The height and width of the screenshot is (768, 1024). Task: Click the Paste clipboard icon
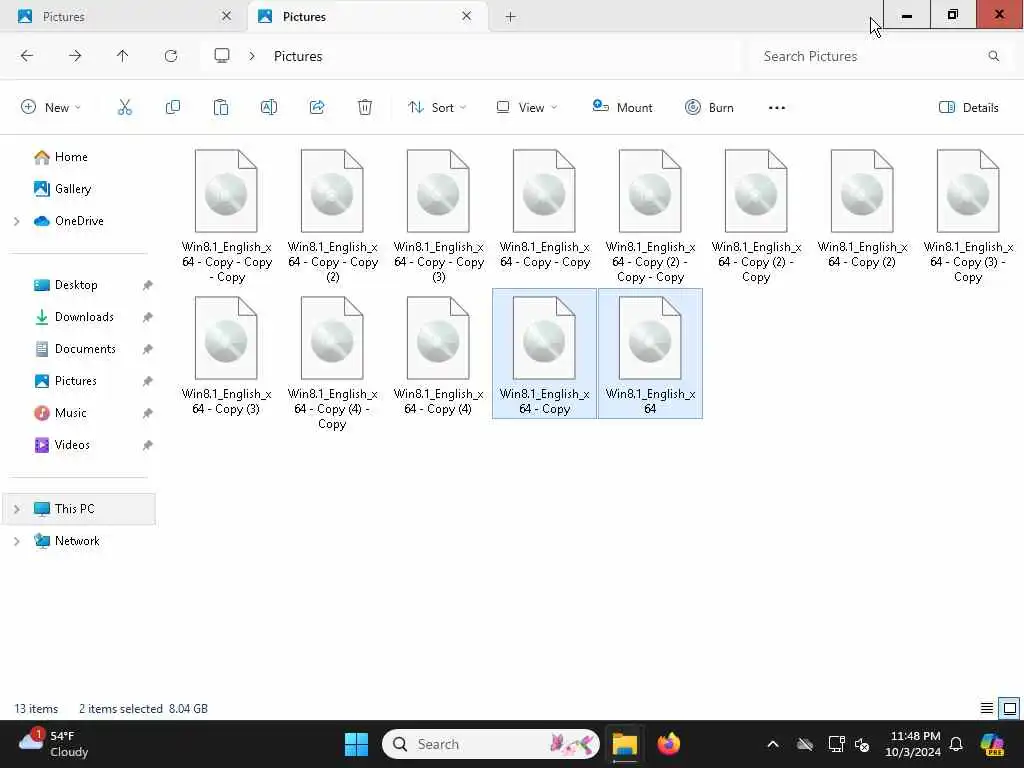click(x=221, y=108)
